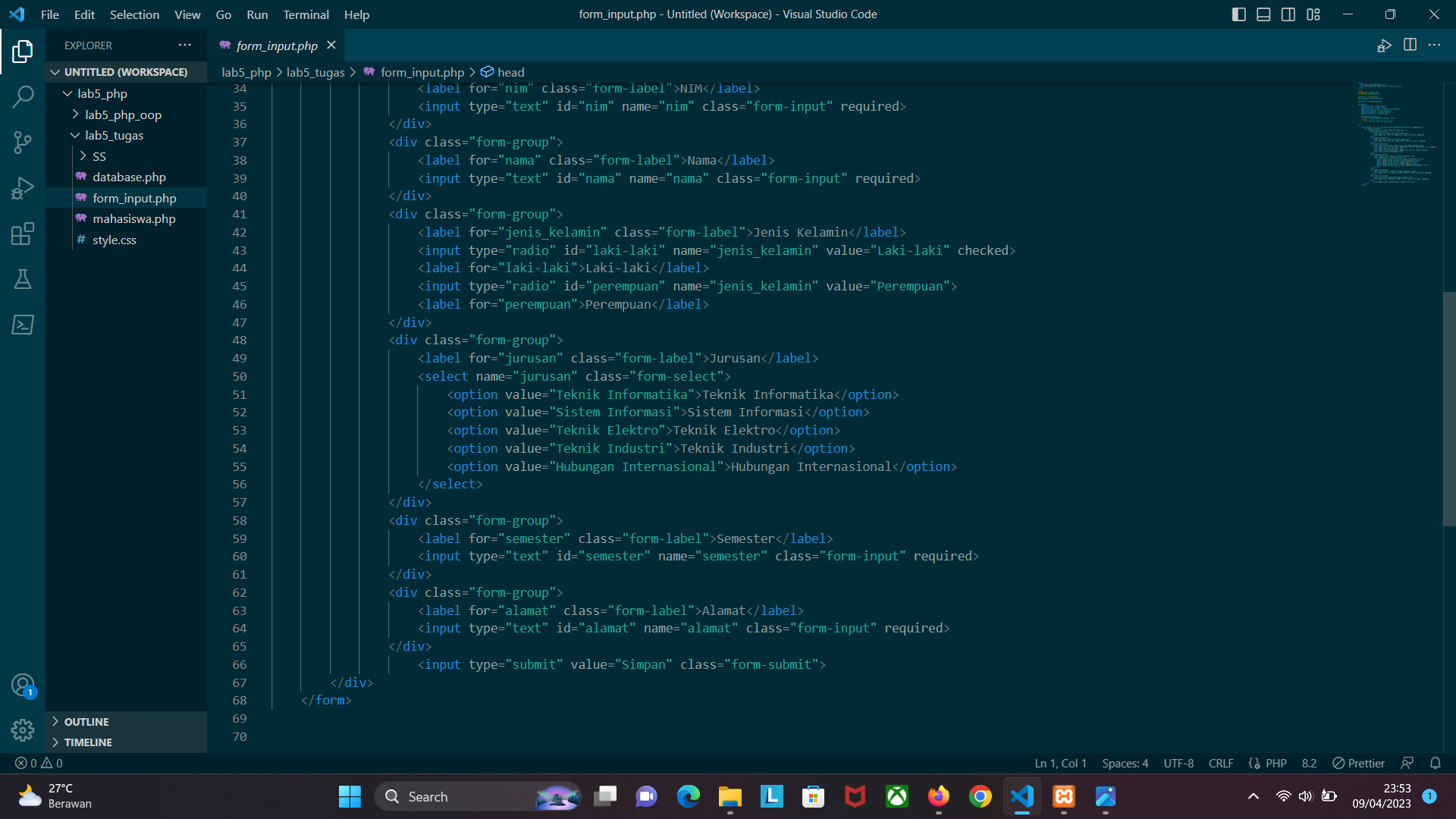Change encoding via UTF-8 status item
This screenshot has height=819, width=1456.
point(1178,763)
